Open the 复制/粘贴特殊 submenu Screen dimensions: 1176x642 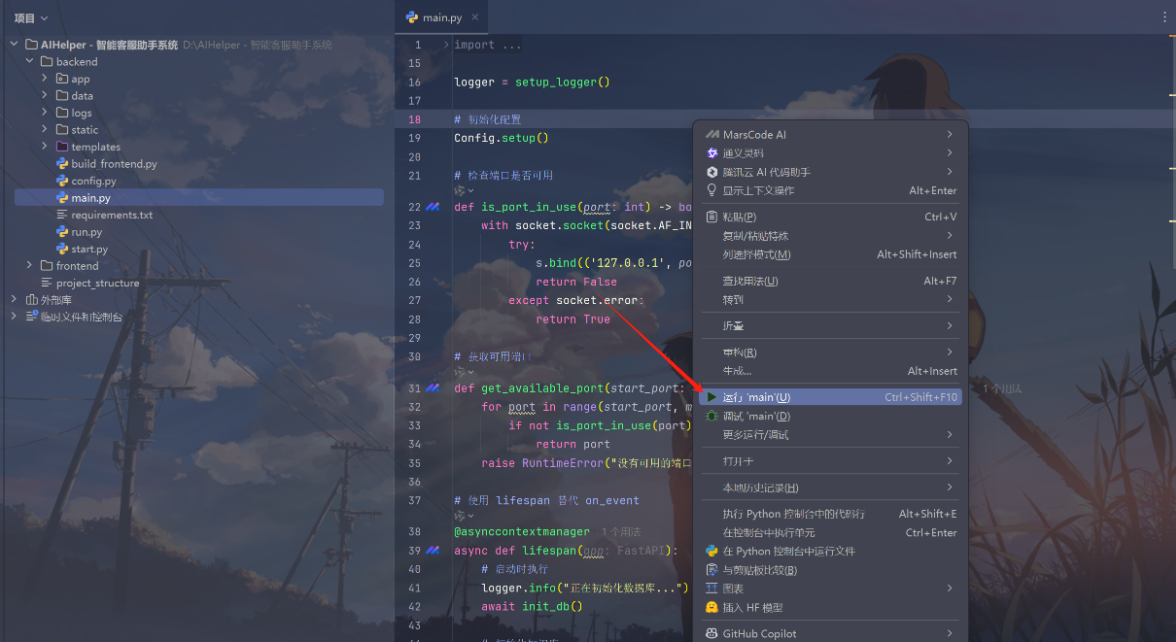[831, 236]
